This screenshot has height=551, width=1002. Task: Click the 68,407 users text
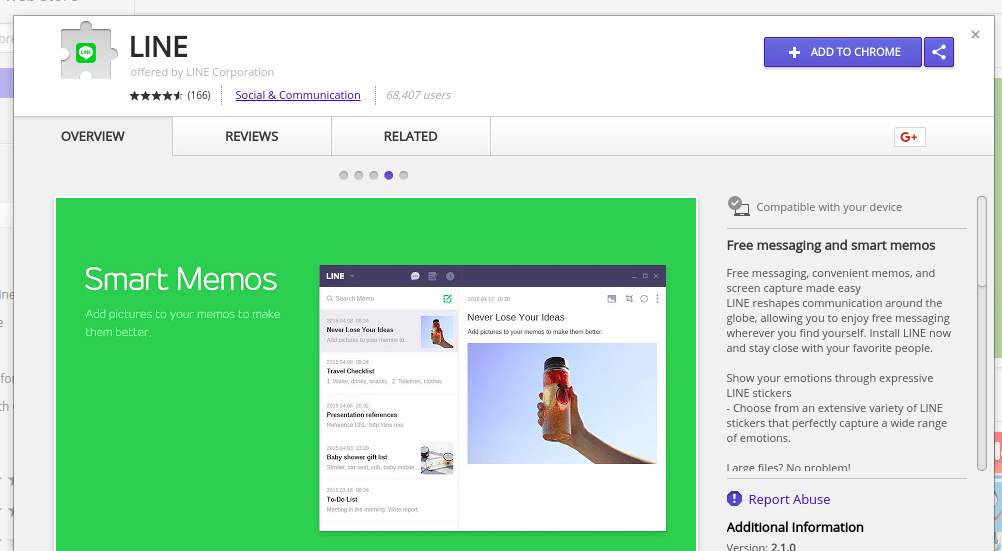pos(419,95)
